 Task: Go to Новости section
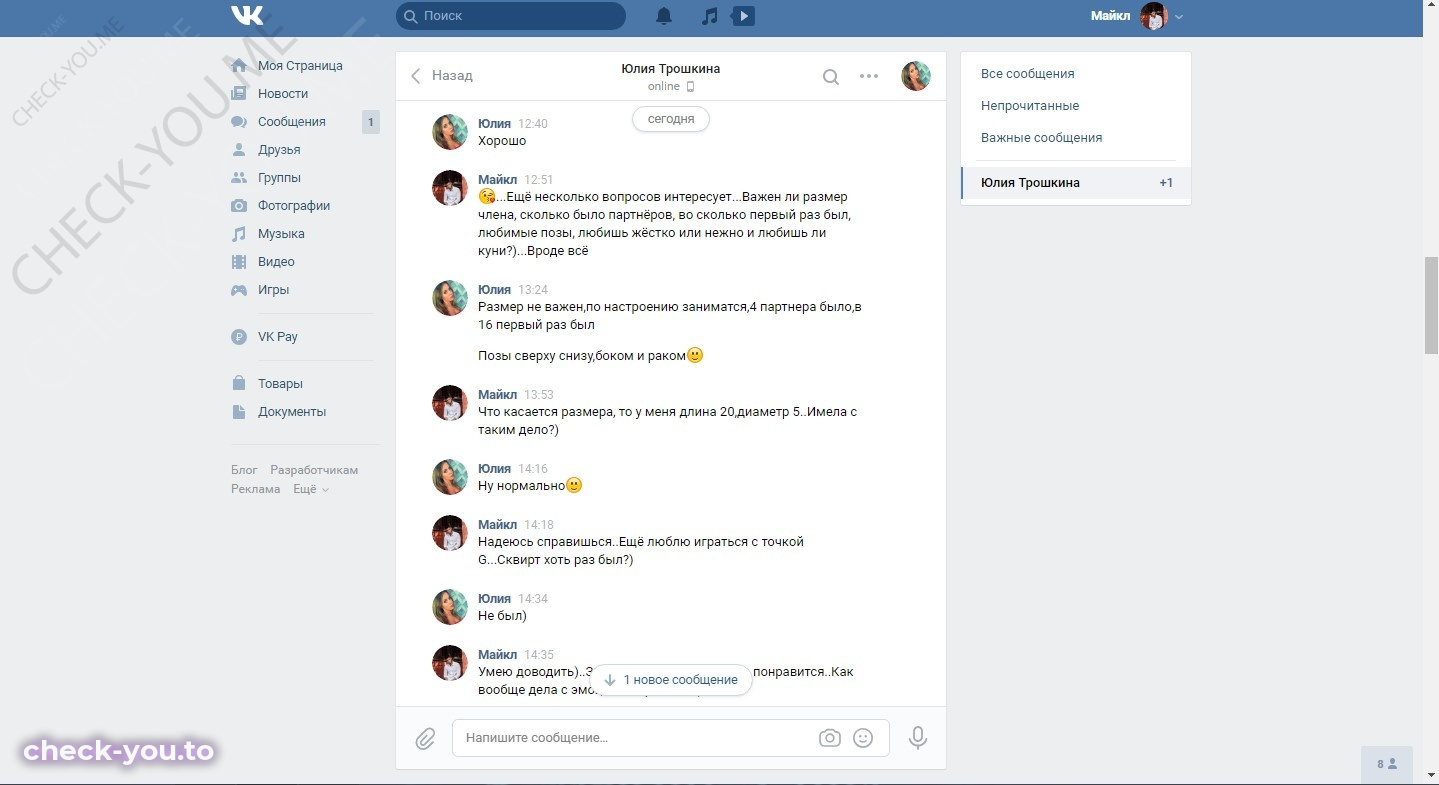(283, 94)
